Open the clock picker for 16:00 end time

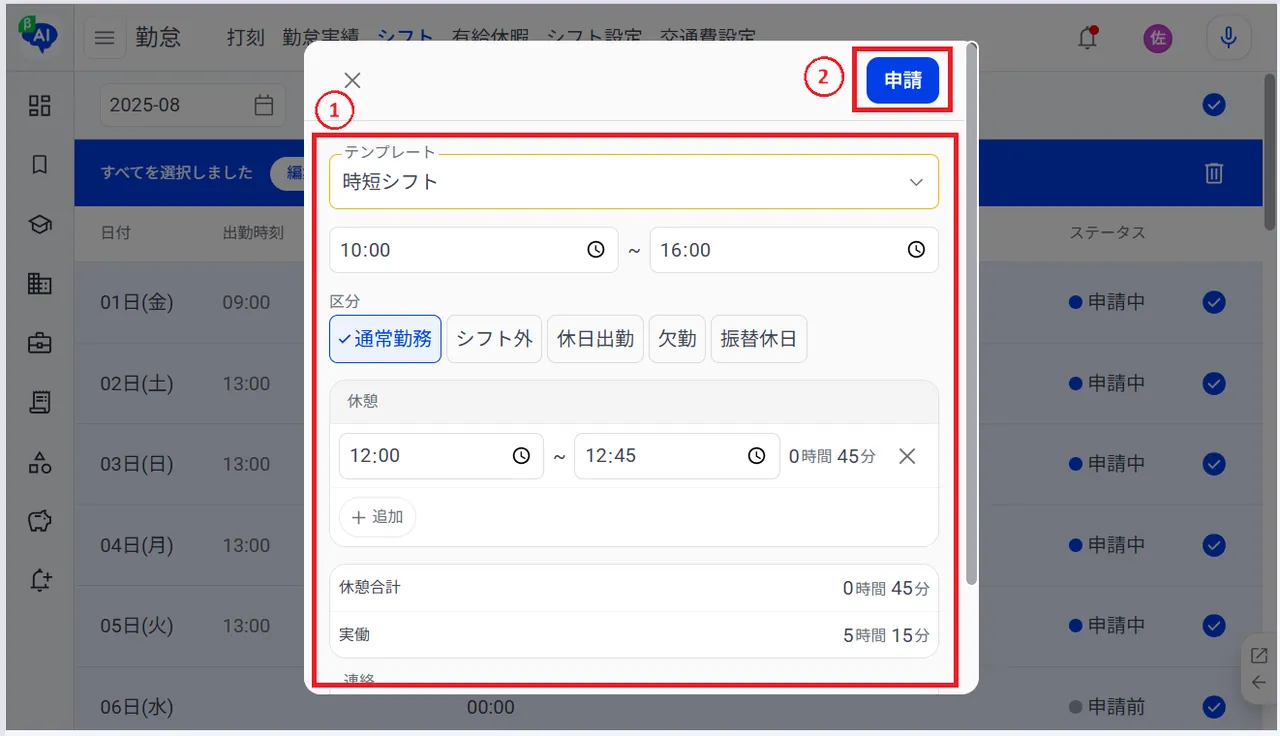(x=916, y=250)
